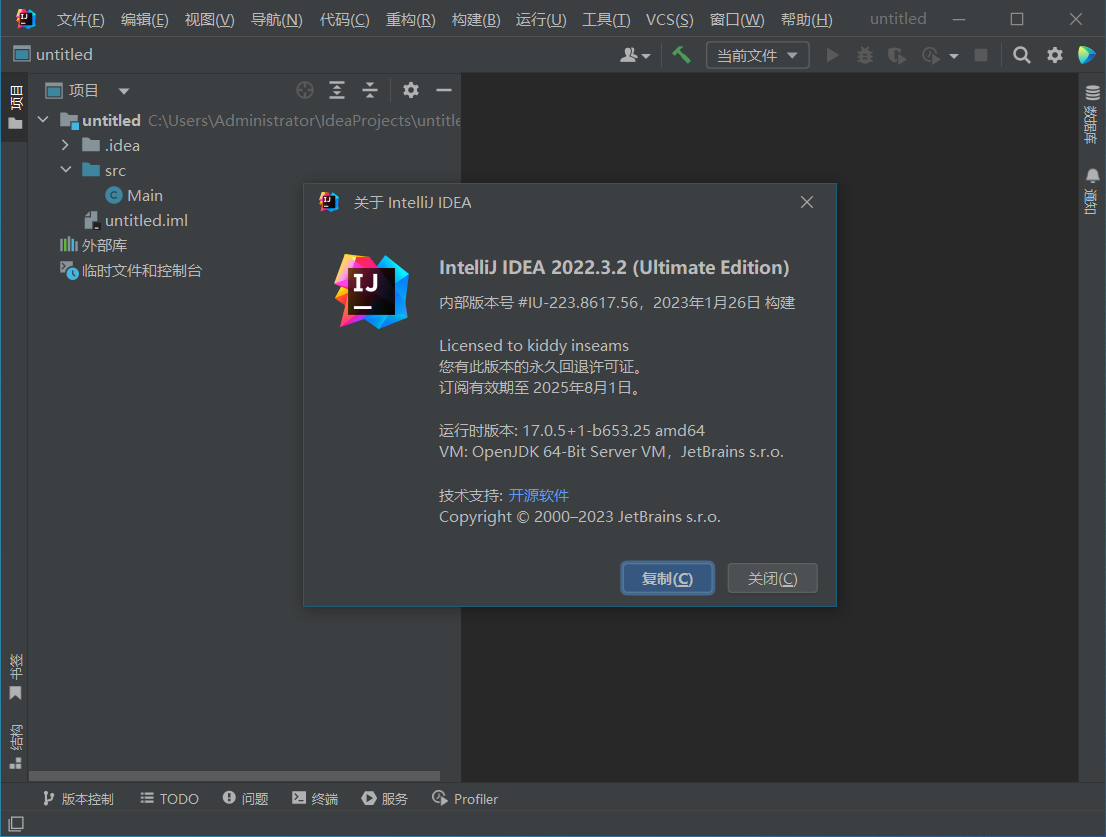Toggle the Project tool window sidebar button

16,107
